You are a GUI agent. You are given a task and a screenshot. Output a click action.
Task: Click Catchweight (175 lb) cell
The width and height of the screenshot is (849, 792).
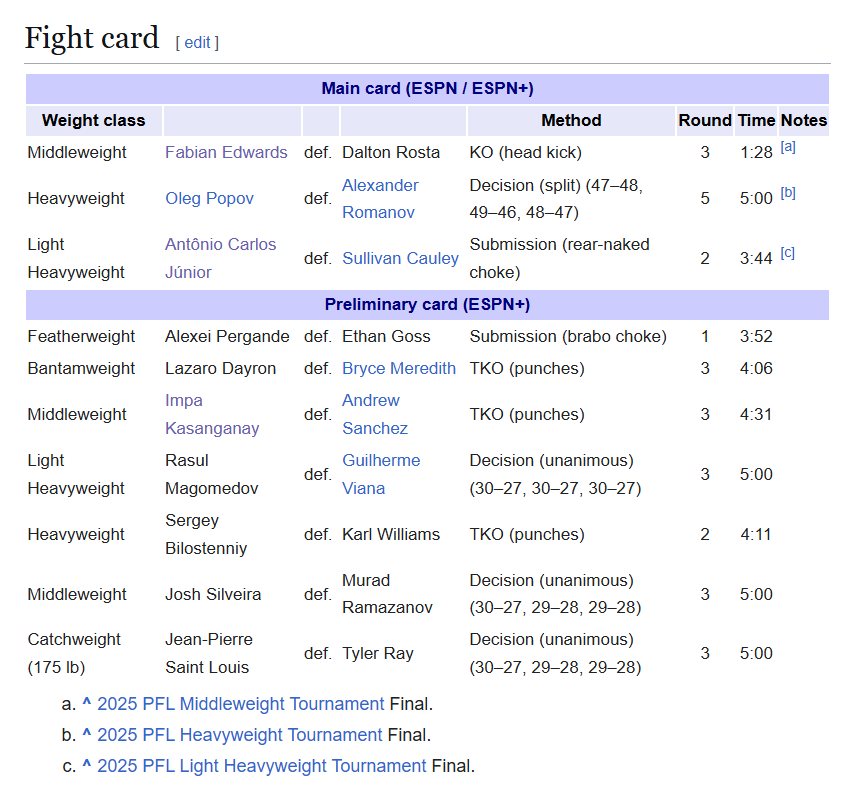tap(74, 653)
